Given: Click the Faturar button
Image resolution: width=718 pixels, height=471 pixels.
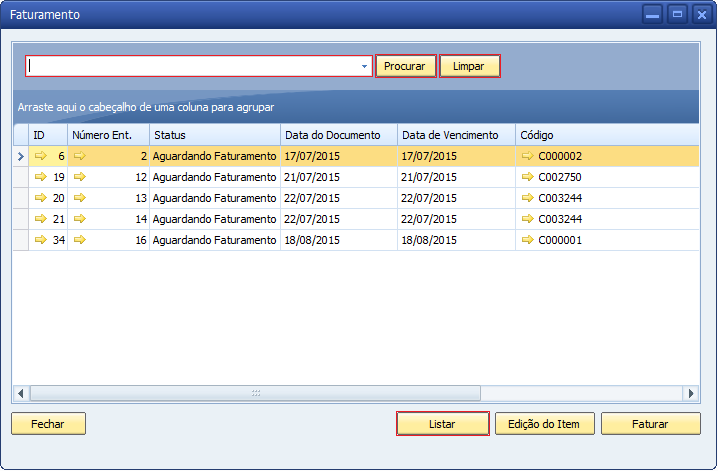Looking at the screenshot, I should 650,424.
